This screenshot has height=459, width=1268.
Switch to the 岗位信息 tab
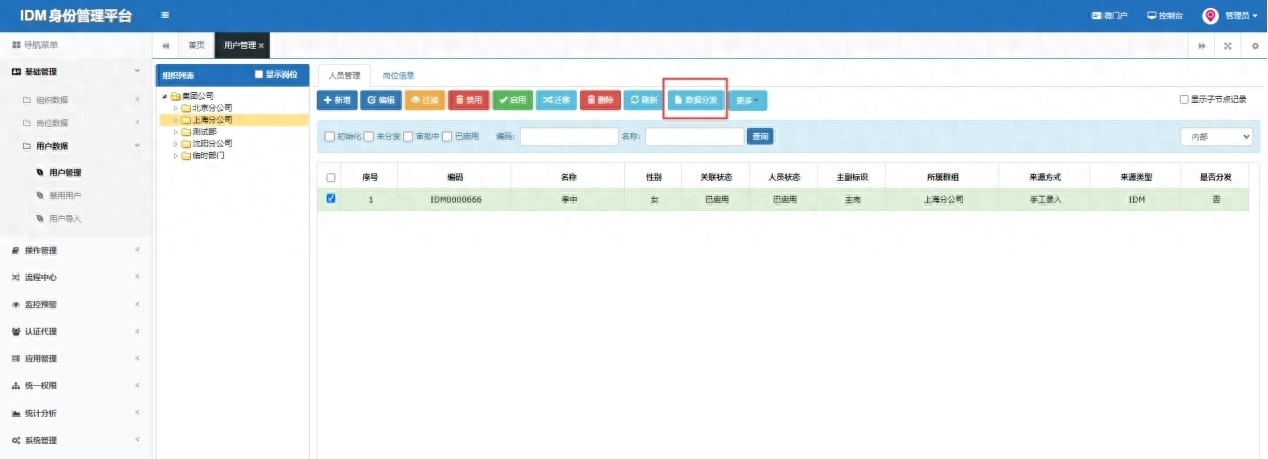click(x=398, y=75)
